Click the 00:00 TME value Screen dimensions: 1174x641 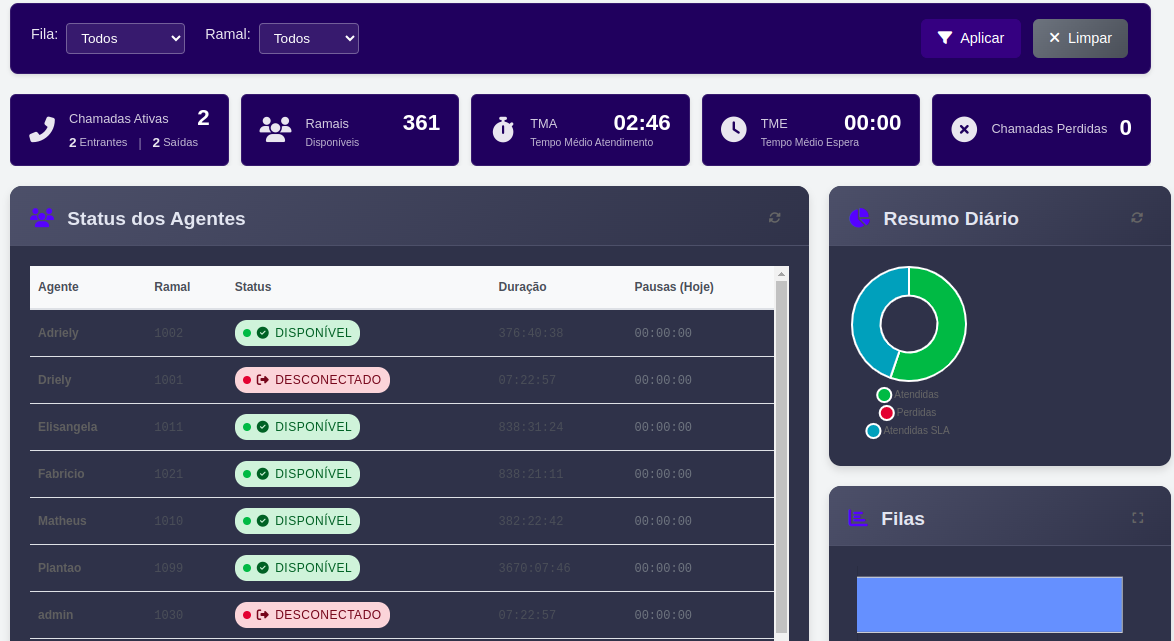click(x=872, y=123)
